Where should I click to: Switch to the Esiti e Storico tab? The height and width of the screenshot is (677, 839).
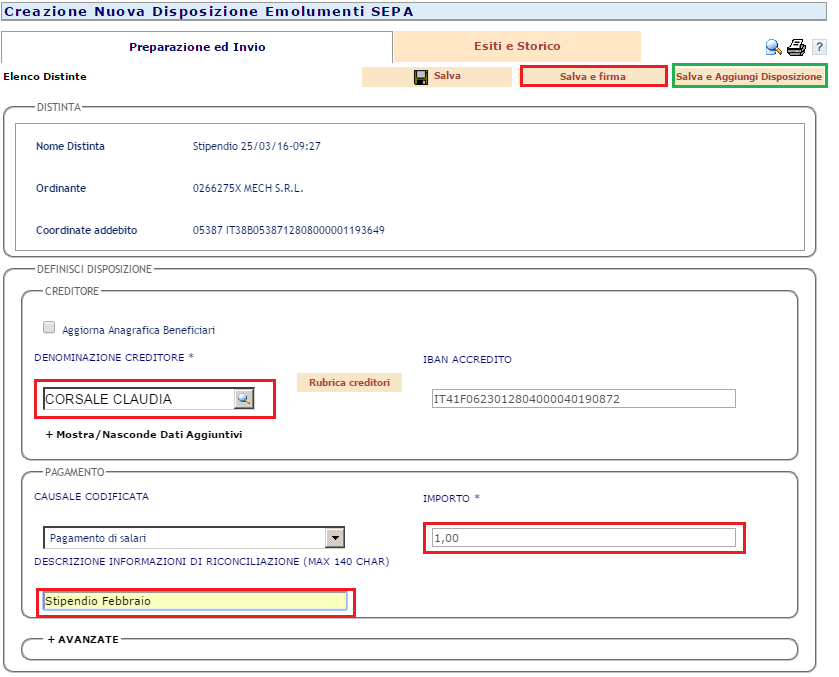pos(516,46)
